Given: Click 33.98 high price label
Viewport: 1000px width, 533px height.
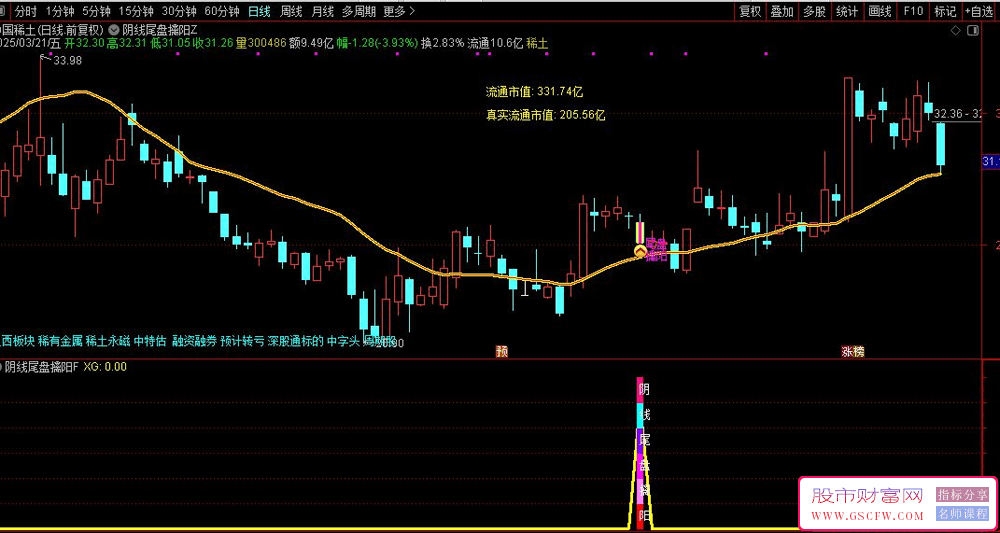Looking at the screenshot, I should tap(68, 61).
